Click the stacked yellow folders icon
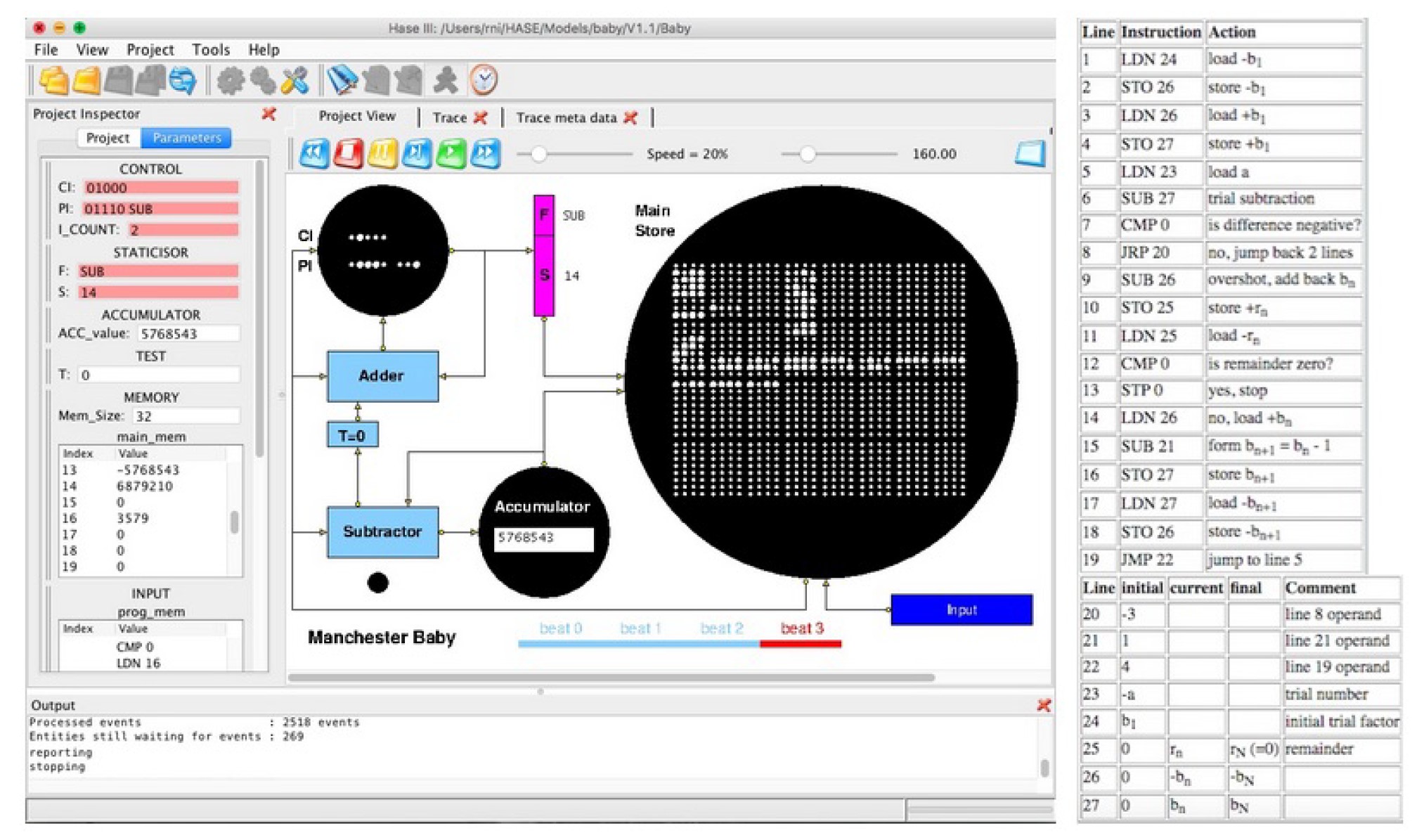Viewport: 1424px width, 840px height. click(x=53, y=80)
